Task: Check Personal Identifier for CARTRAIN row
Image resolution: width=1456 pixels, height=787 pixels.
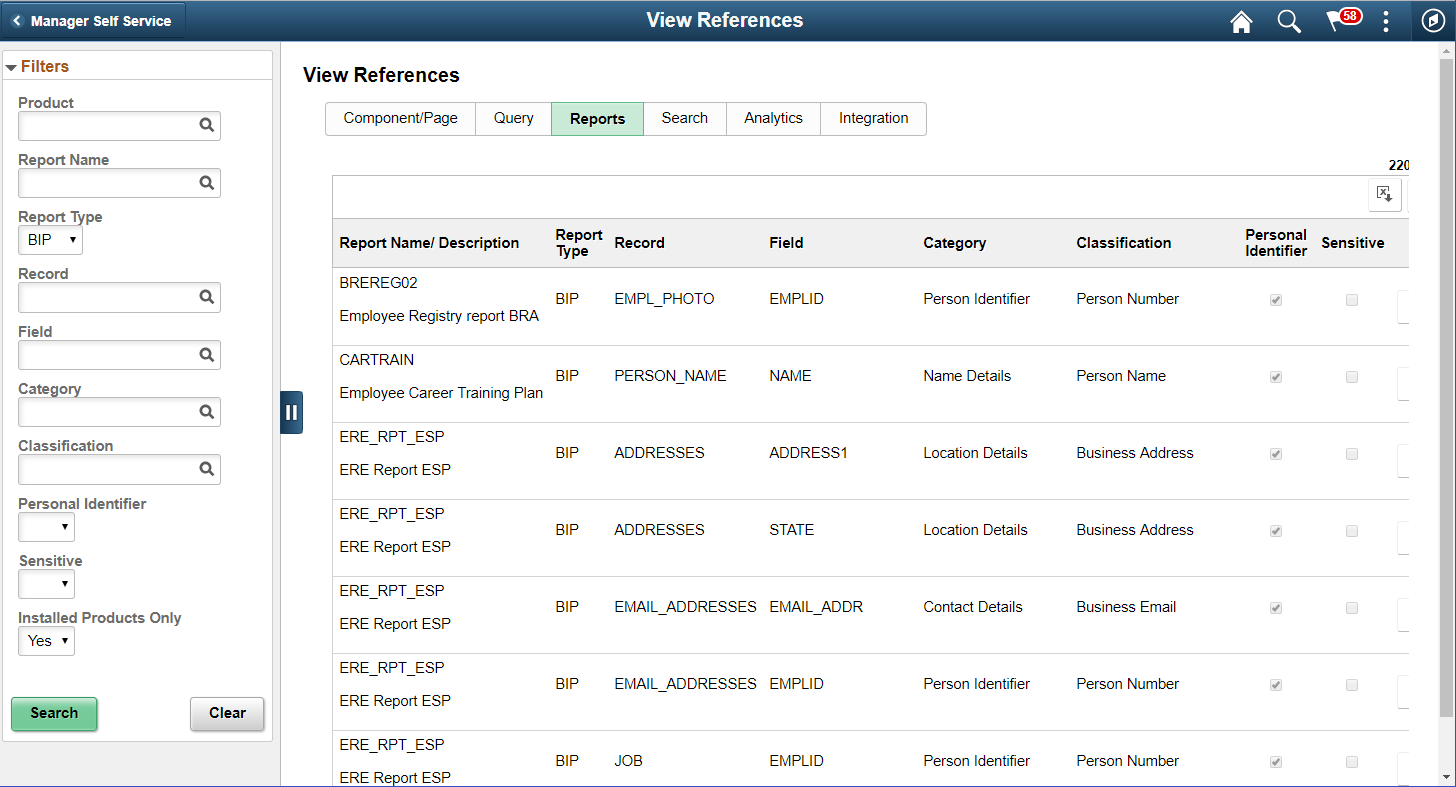Action: coord(1275,377)
